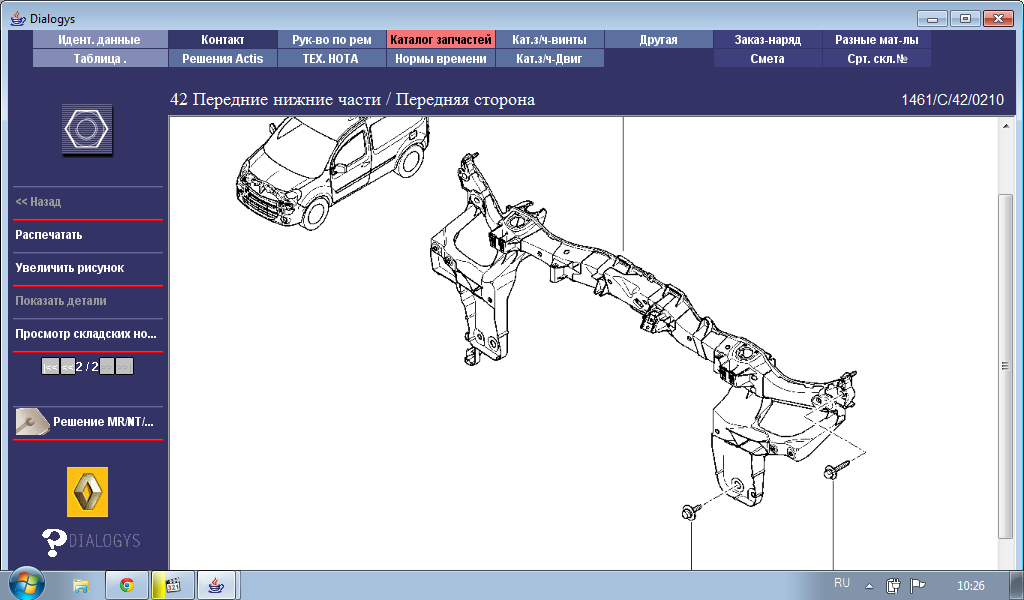Open the Разные мат-лы tab

pos(876,39)
